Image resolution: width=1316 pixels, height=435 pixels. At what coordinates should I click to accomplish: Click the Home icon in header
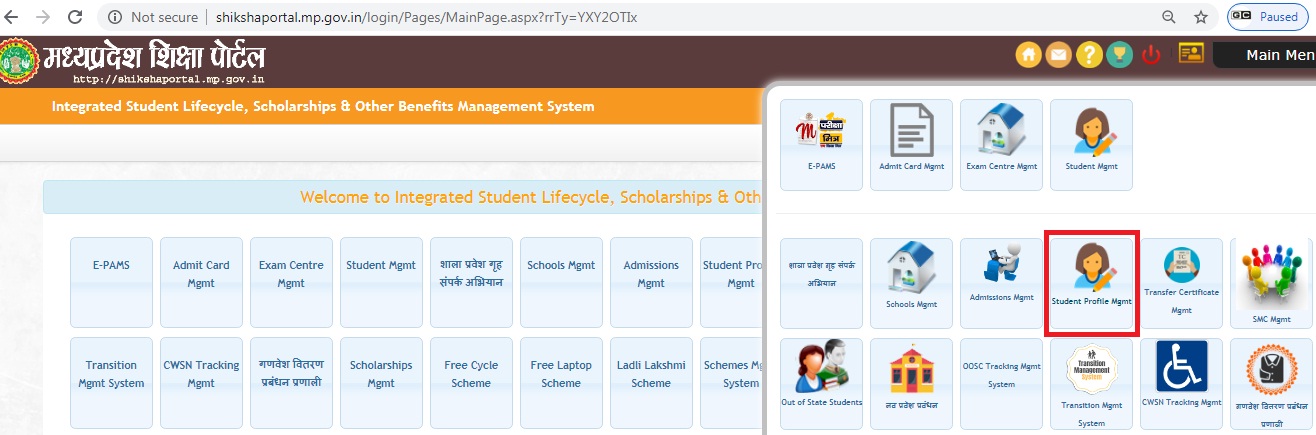coord(1028,55)
